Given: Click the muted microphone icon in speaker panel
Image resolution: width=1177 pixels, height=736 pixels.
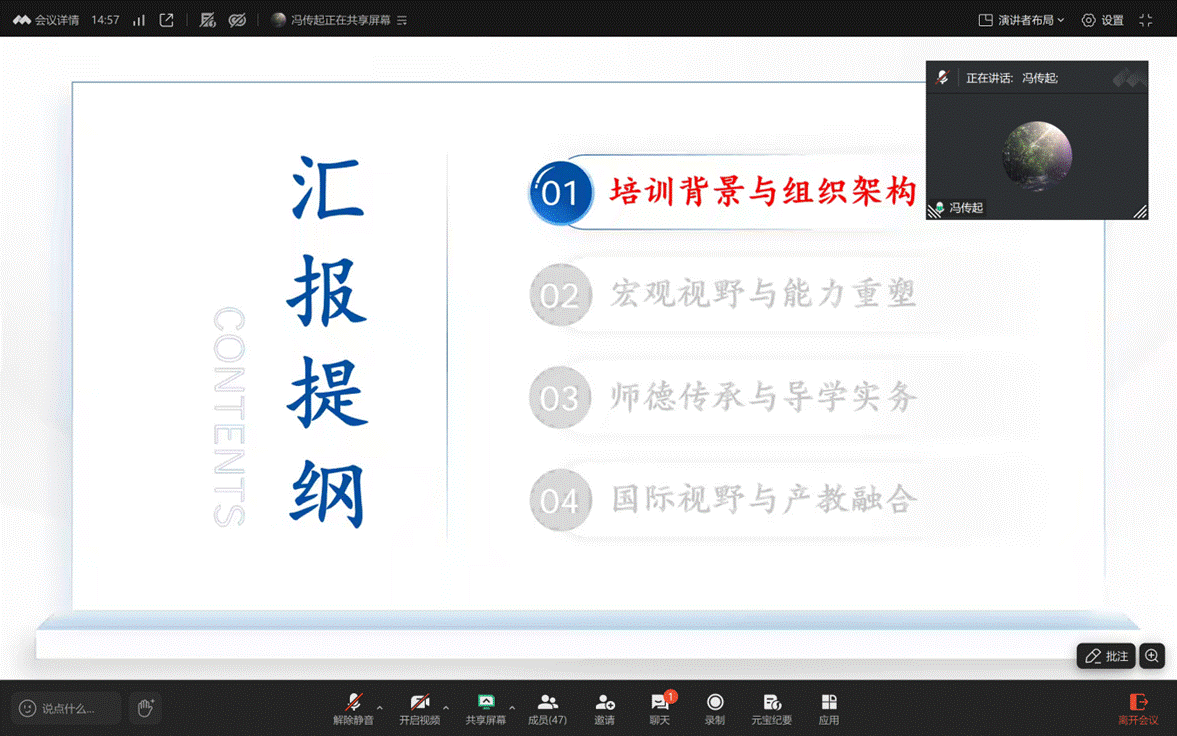Looking at the screenshot, I should (943, 77).
